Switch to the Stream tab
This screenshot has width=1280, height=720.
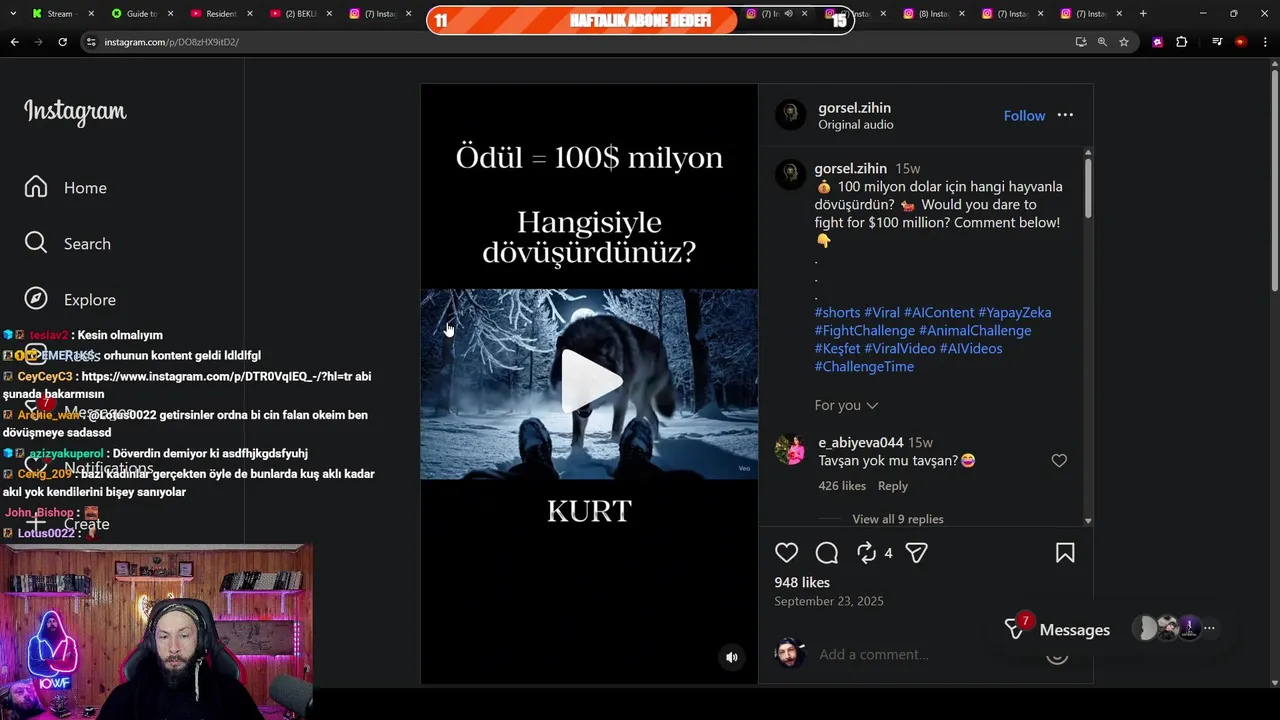pos(61,14)
